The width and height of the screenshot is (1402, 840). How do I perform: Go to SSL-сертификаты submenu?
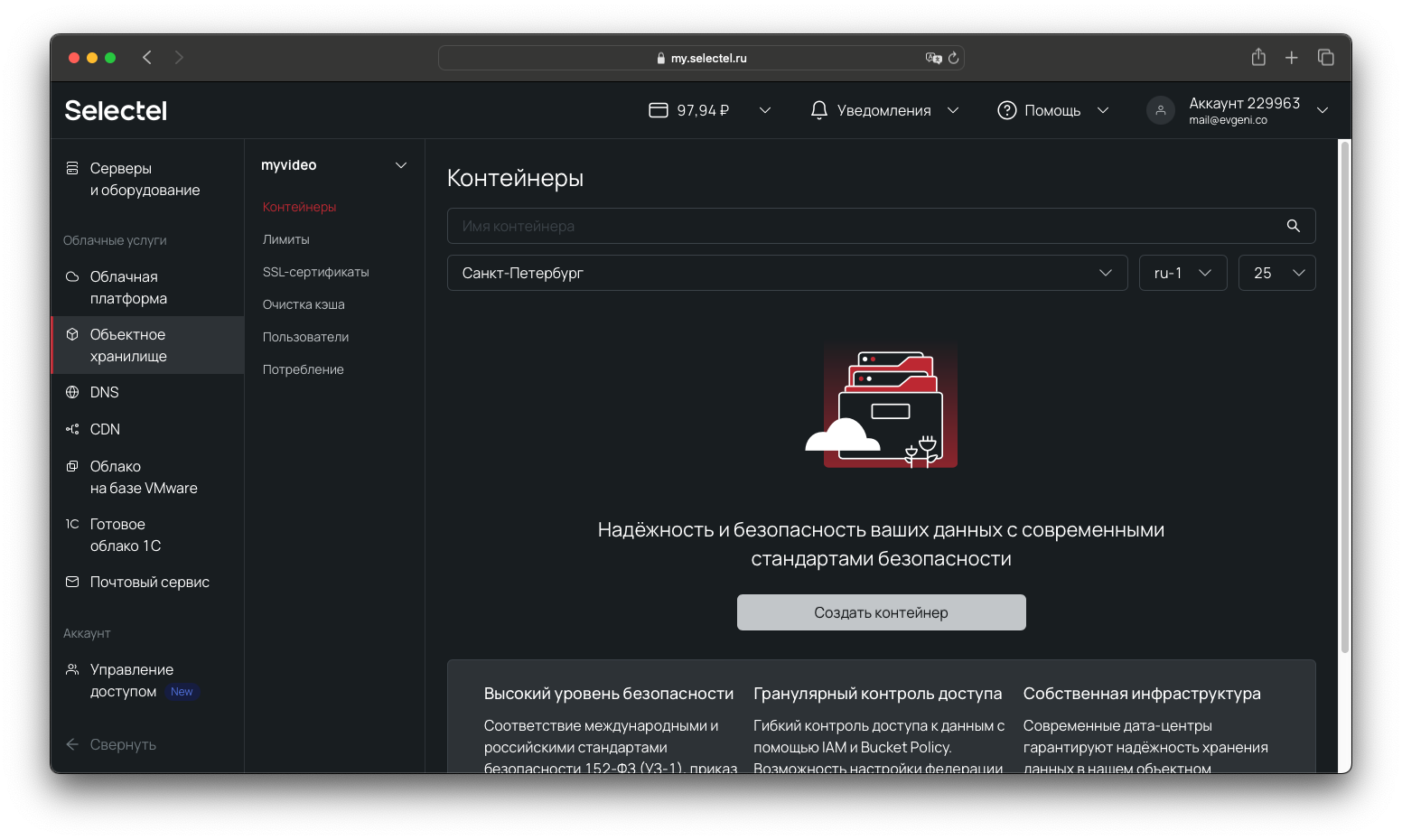click(x=316, y=272)
